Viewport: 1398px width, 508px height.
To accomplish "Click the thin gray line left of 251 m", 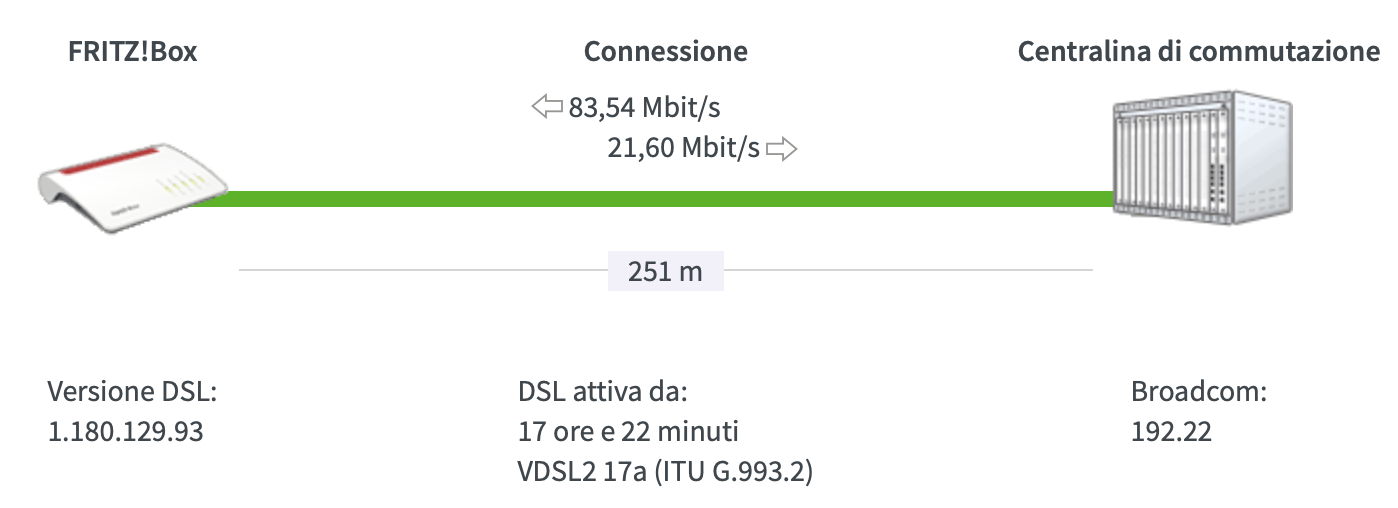I will click(422, 270).
